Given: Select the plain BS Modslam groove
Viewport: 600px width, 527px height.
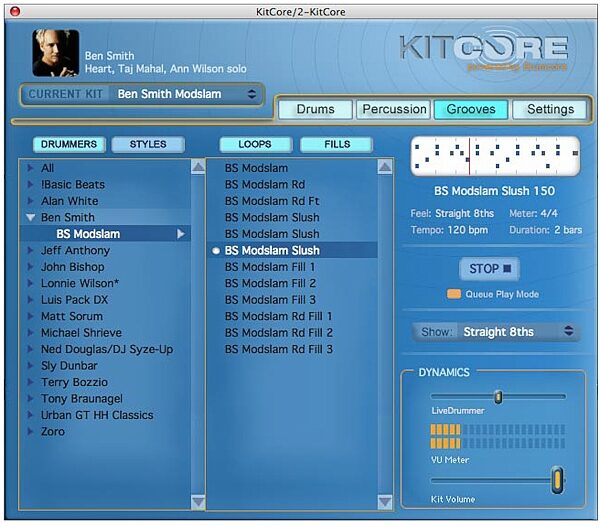Looking at the screenshot, I should [256, 168].
